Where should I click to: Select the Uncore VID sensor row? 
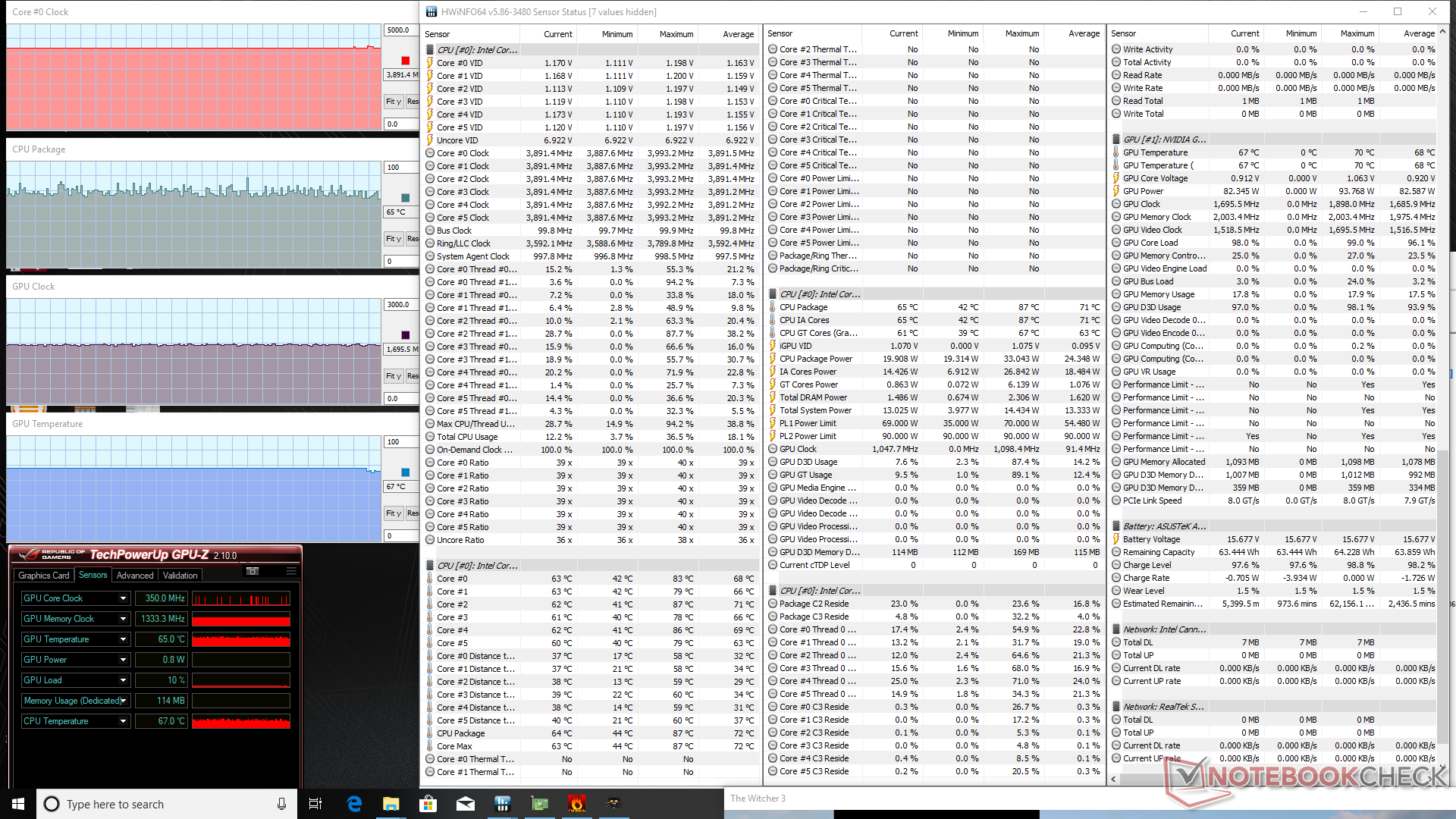click(x=590, y=140)
